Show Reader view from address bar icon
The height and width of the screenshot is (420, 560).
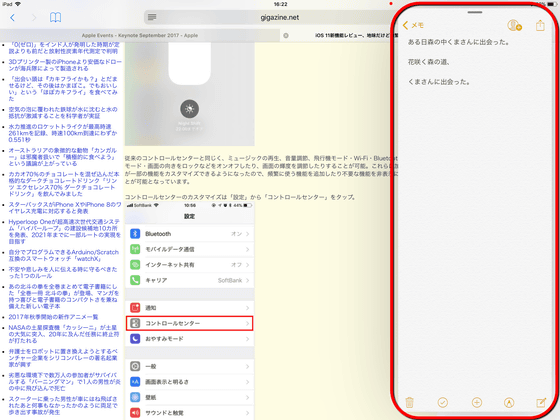(152, 17)
